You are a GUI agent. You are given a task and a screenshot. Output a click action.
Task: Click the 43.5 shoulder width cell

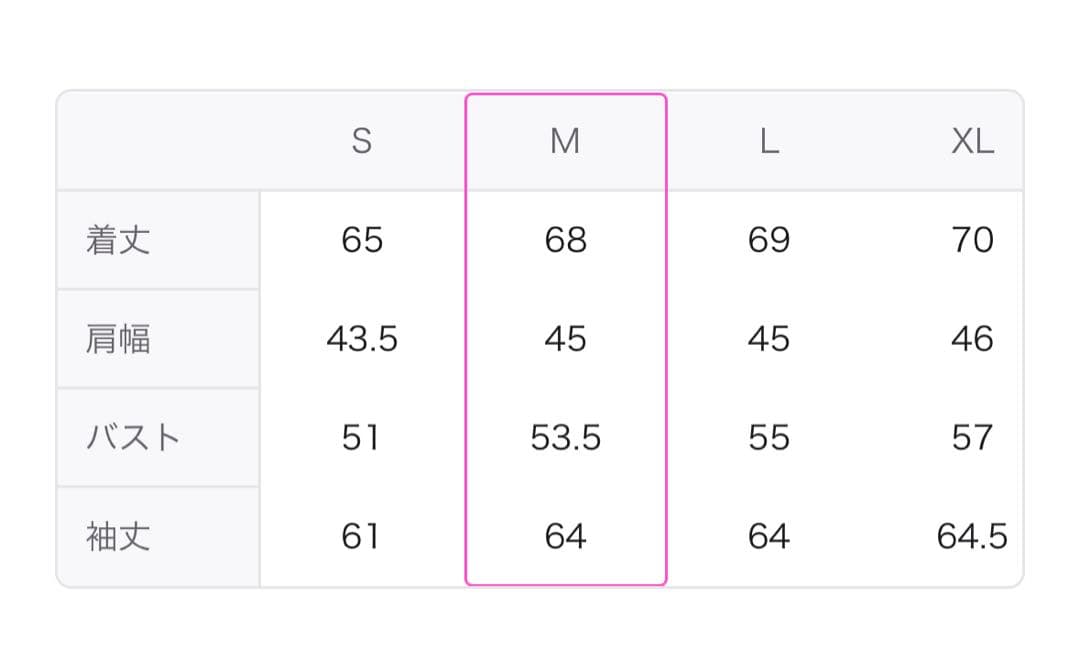362,339
